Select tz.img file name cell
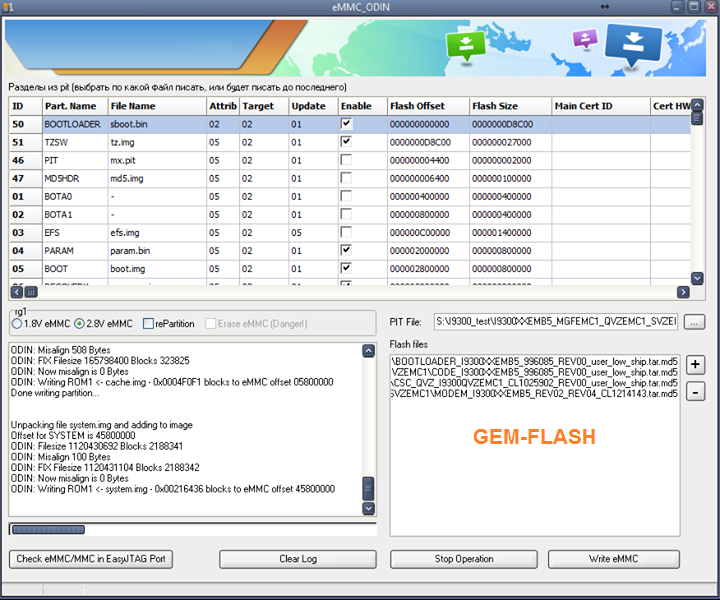Viewport: 720px width, 600px height. point(157,142)
